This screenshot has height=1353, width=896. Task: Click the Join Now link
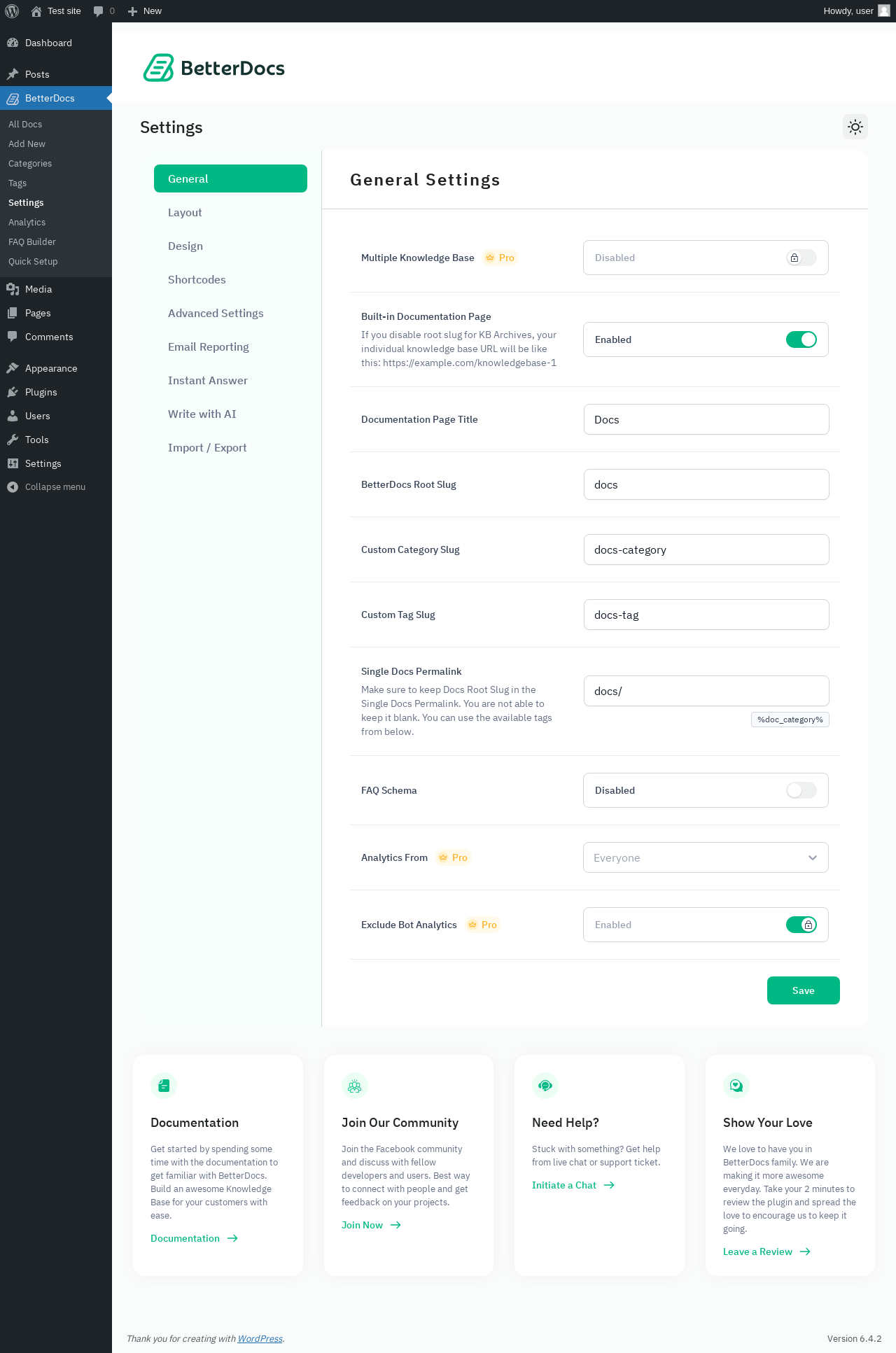point(371,1225)
